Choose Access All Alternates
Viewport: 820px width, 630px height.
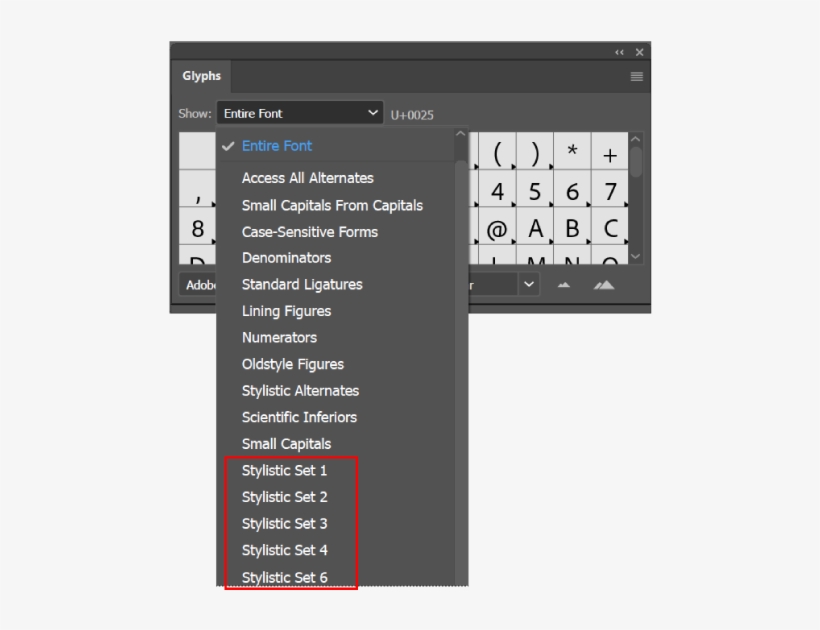coord(306,177)
